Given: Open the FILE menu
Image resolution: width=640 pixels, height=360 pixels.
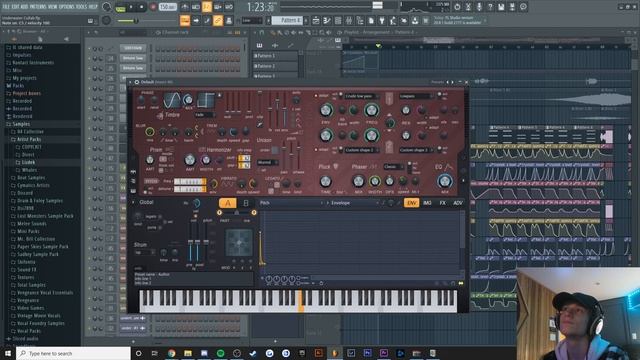Looking at the screenshot, I should [x=6, y=7].
